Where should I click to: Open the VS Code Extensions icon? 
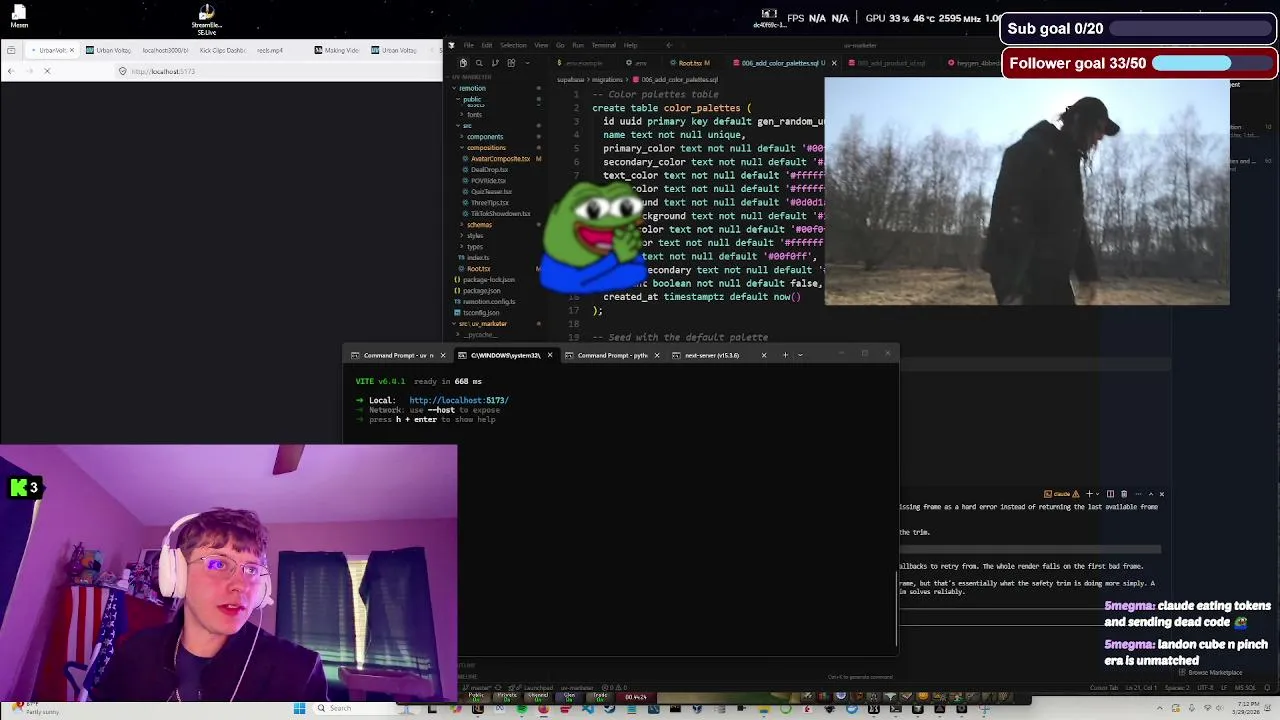coord(511,63)
